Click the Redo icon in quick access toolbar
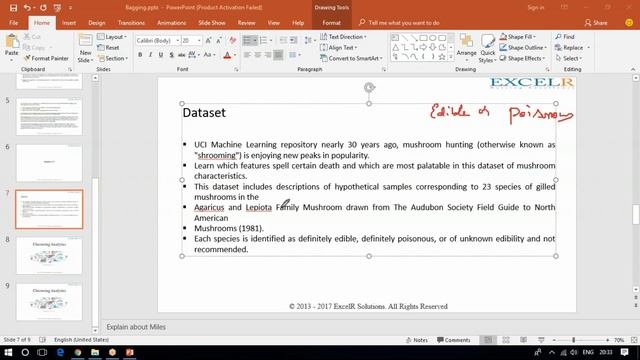The image size is (640, 360). tap(43, 8)
